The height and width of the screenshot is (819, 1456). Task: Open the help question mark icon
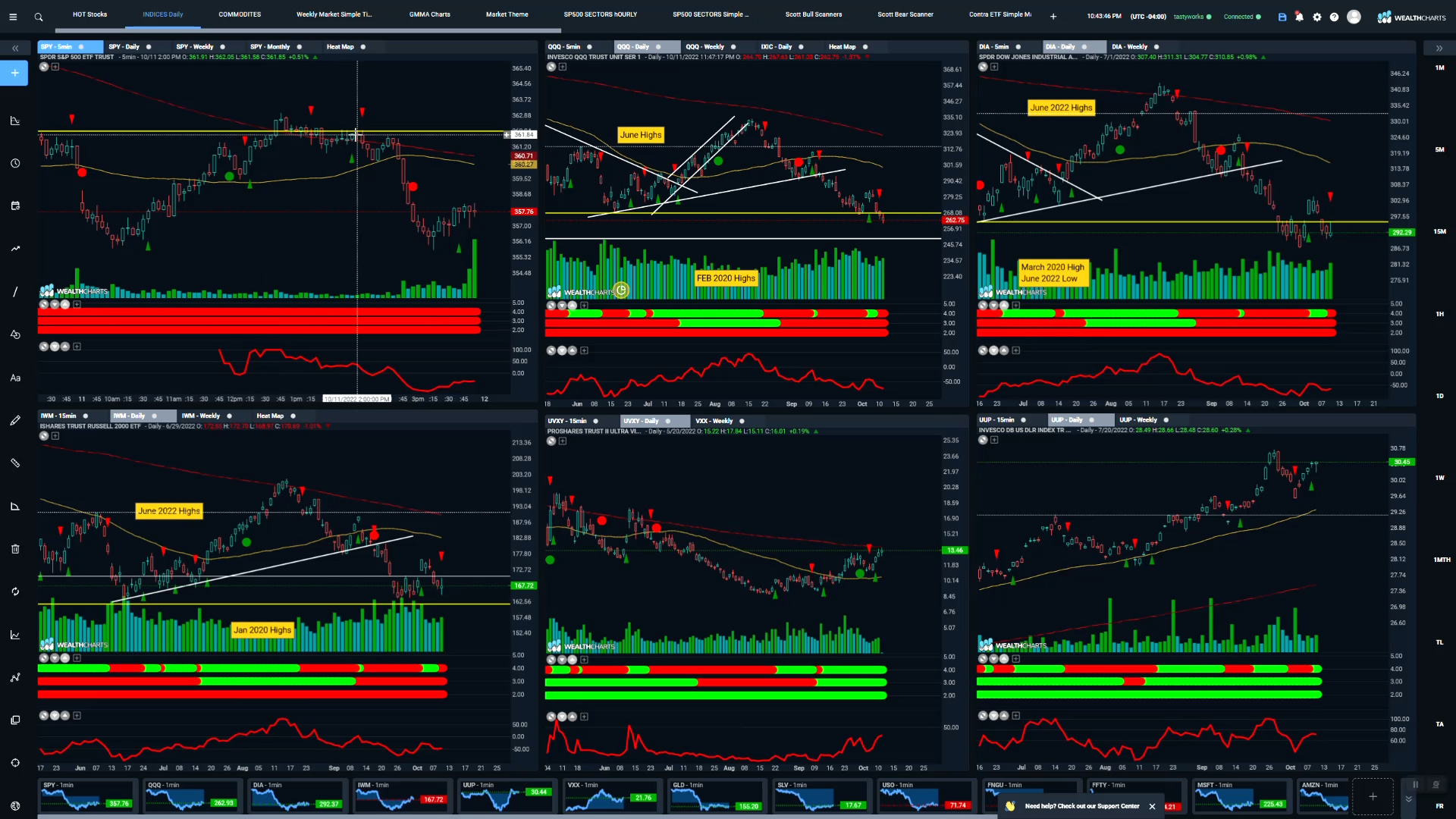point(1334,17)
